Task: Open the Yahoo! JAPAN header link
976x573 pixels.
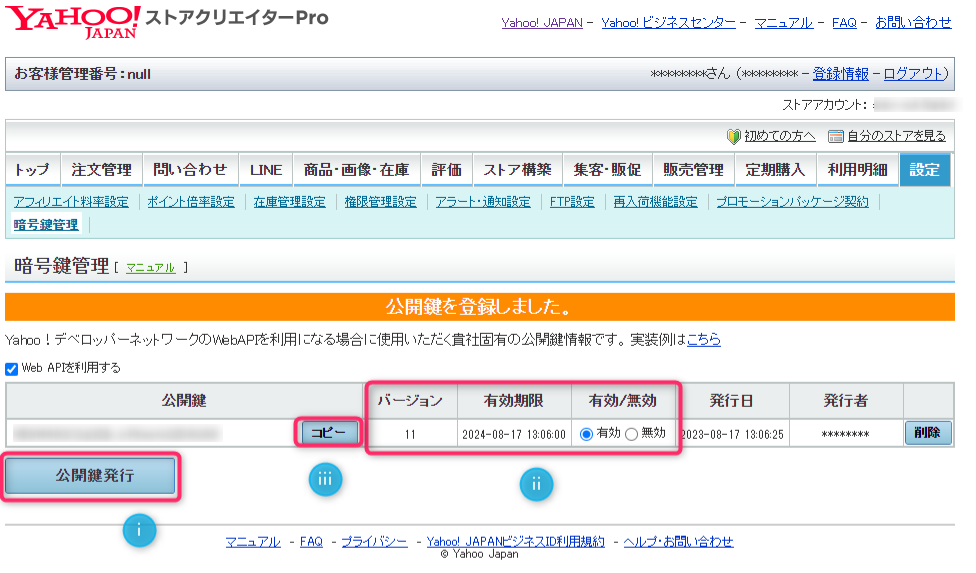Action: [542, 23]
